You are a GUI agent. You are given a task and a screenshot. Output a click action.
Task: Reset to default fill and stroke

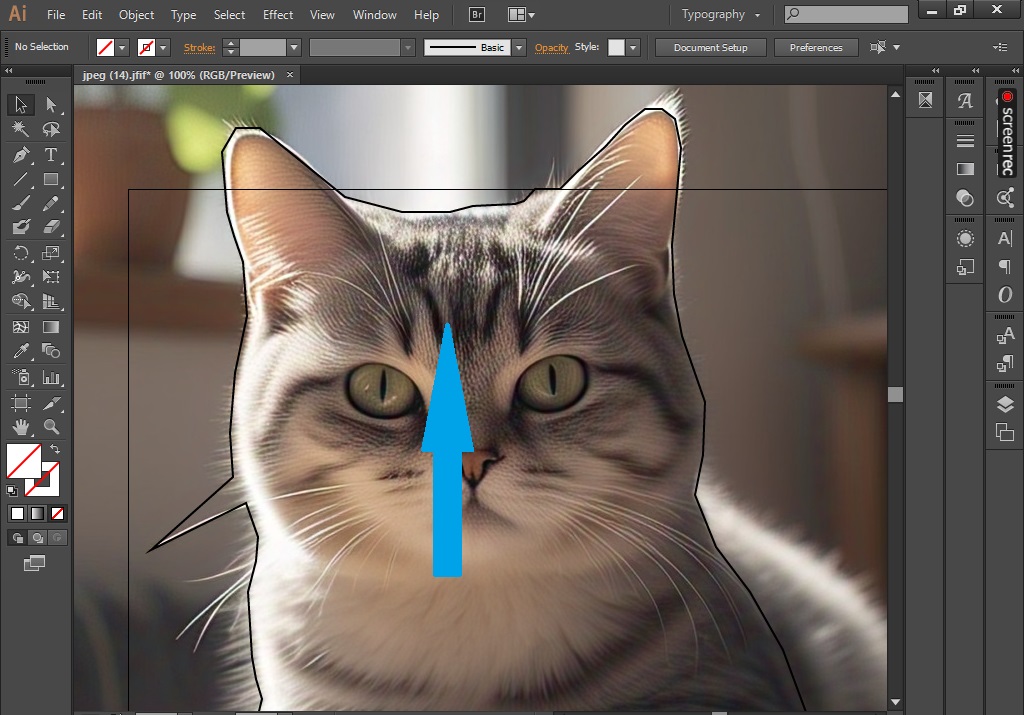click(12, 490)
